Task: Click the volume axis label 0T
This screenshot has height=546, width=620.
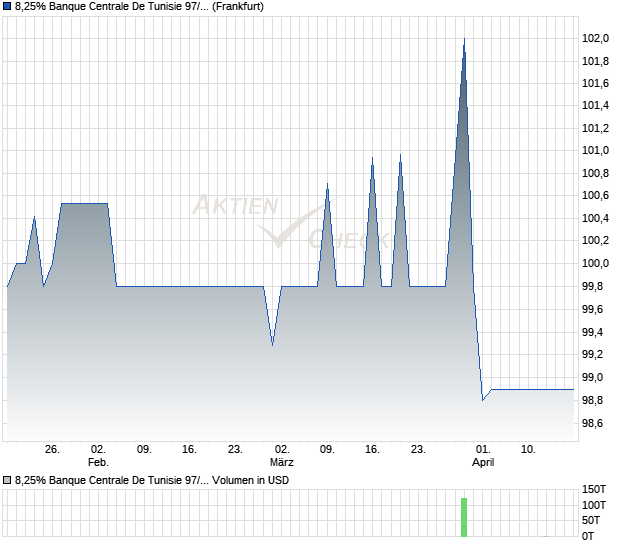Action: point(588,536)
